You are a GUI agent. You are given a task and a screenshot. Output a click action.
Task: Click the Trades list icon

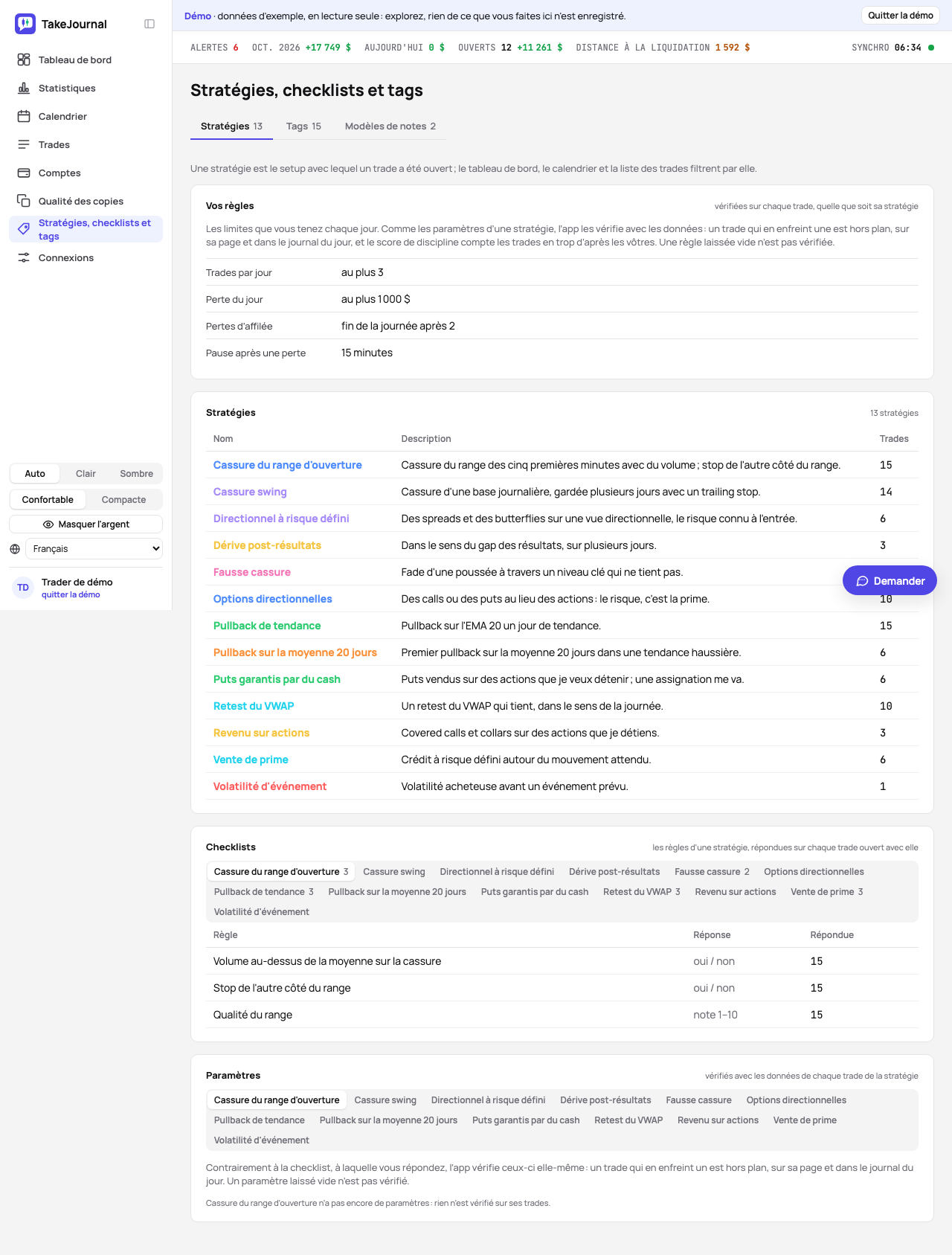click(x=24, y=144)
